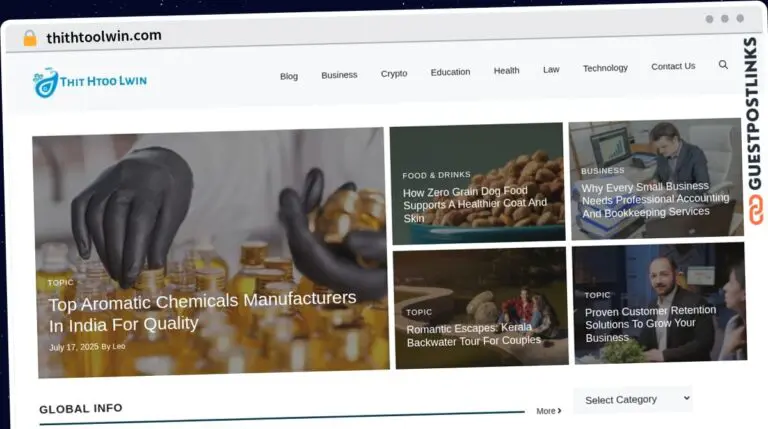Navigate to the Health category

click(506, 71)
